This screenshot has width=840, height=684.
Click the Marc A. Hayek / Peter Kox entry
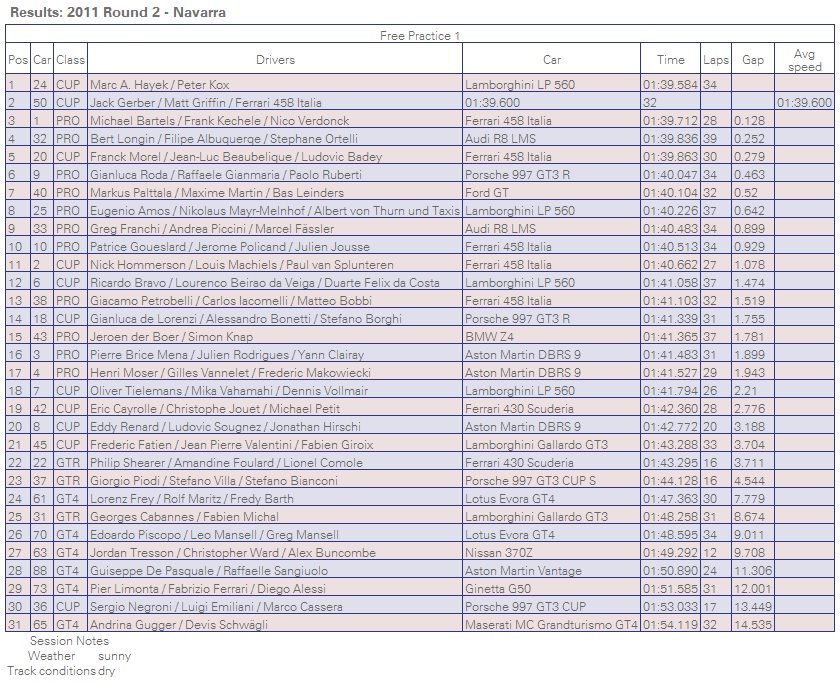pyautogui.click(x=160, y=85)
